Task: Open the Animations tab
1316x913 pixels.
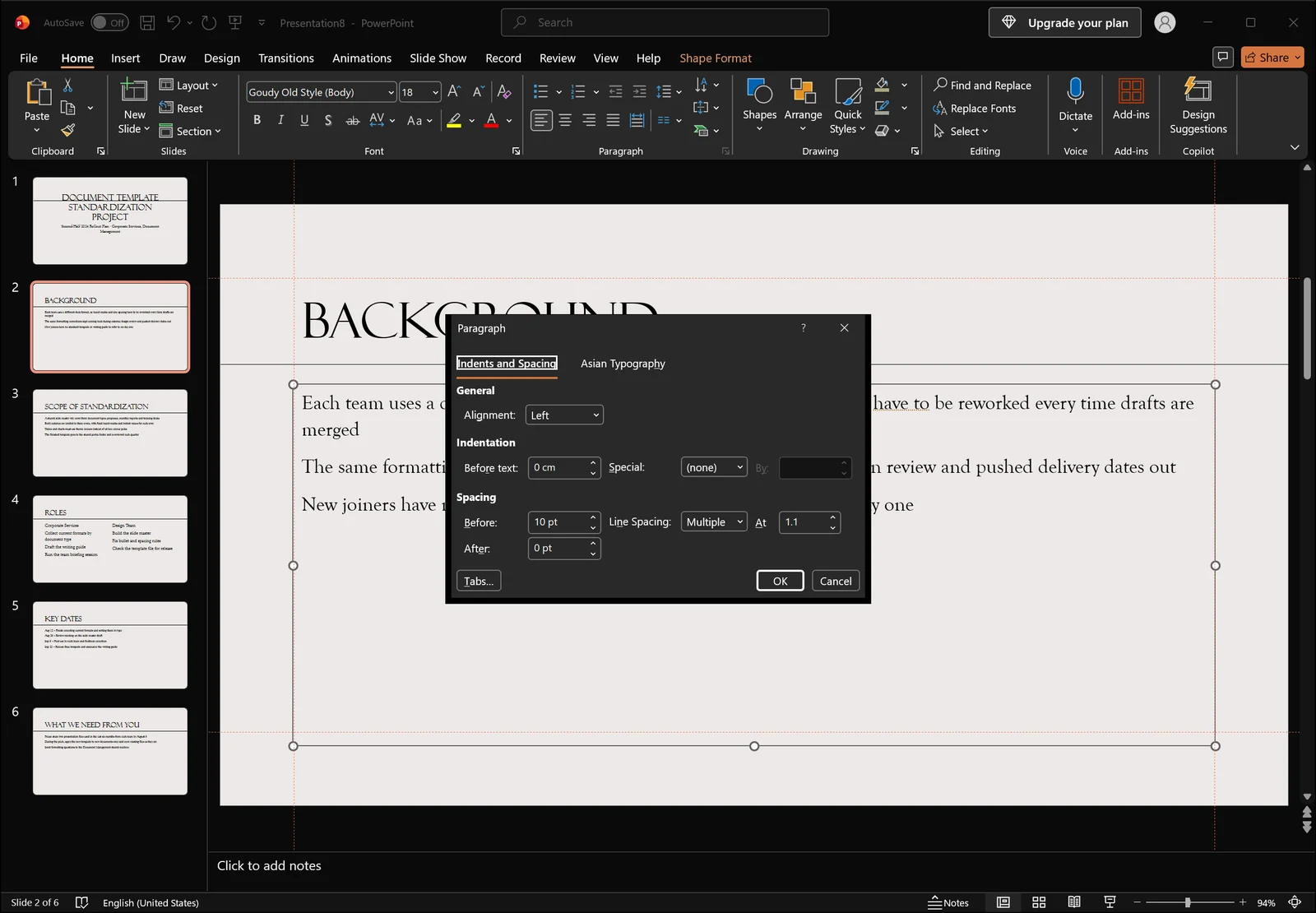Action: pyautogui.click(x=362, y=58)
